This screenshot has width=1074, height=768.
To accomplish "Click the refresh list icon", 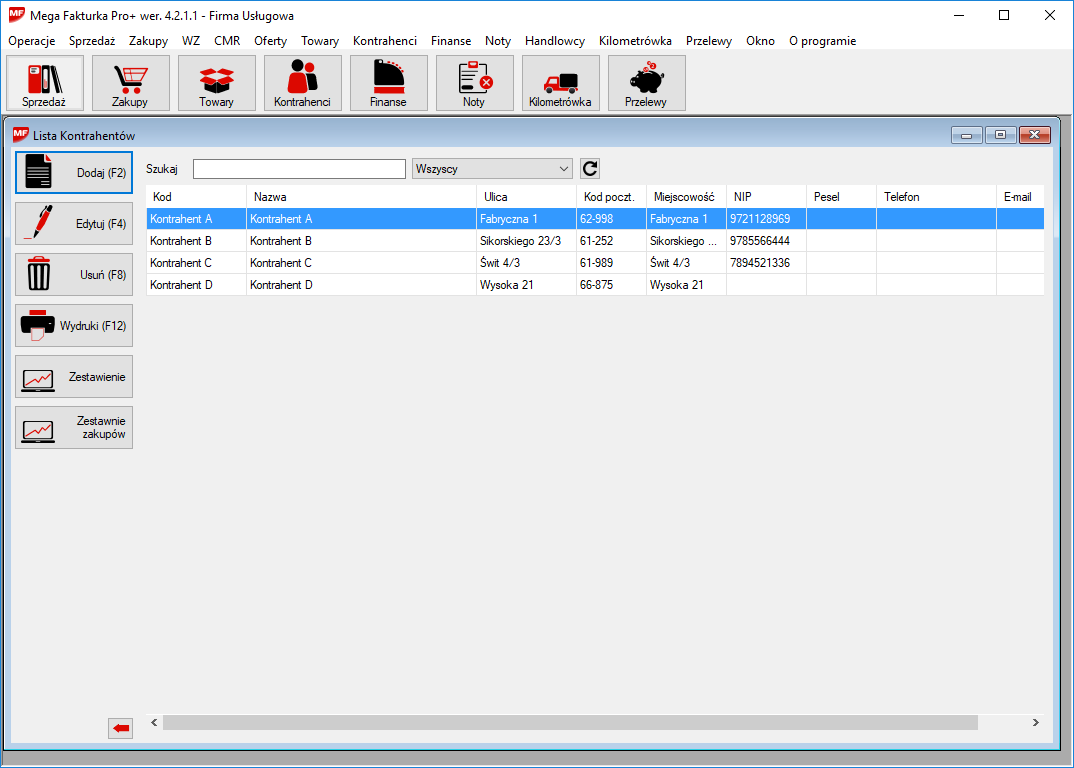I will pos(590,169).
